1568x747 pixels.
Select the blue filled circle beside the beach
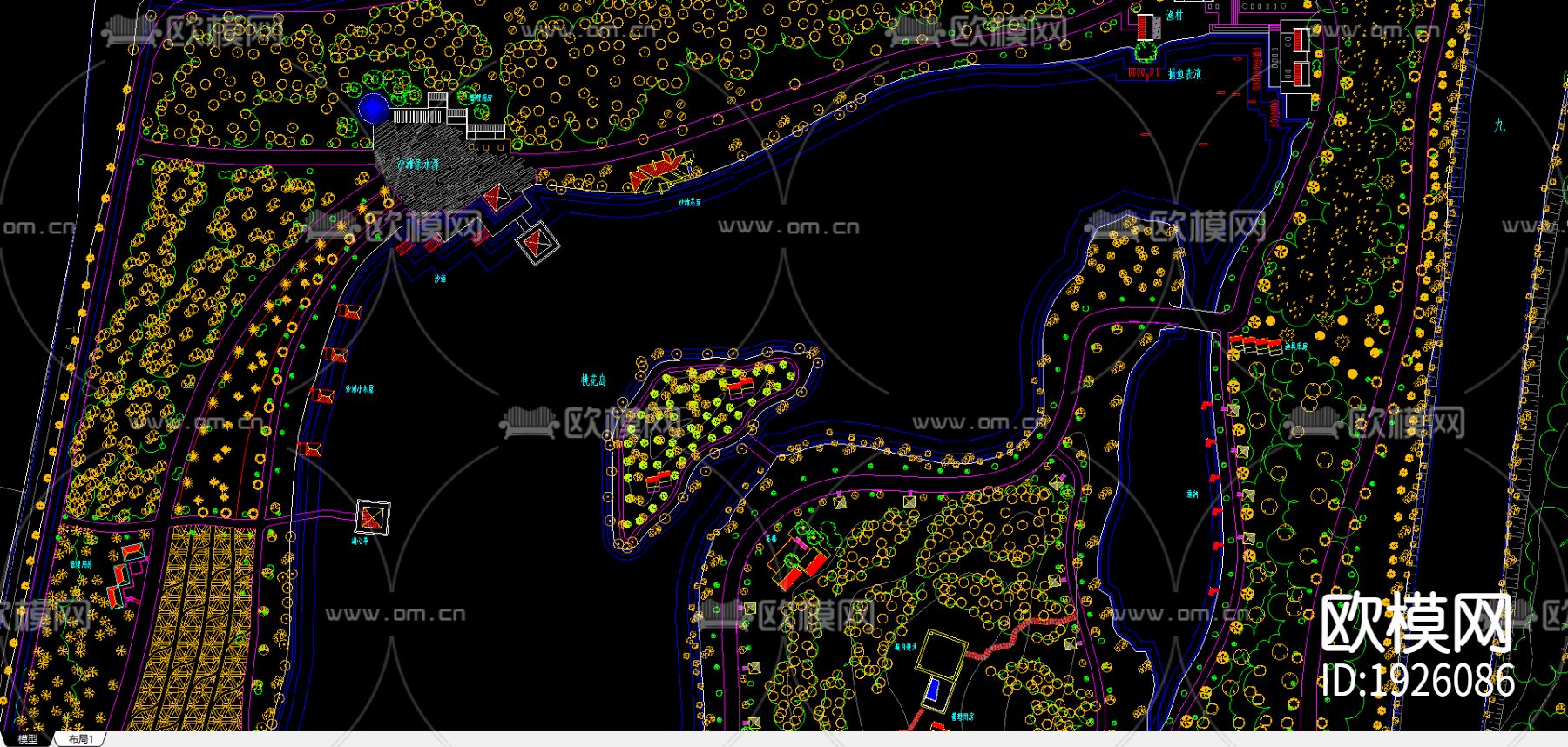[374, 108]
